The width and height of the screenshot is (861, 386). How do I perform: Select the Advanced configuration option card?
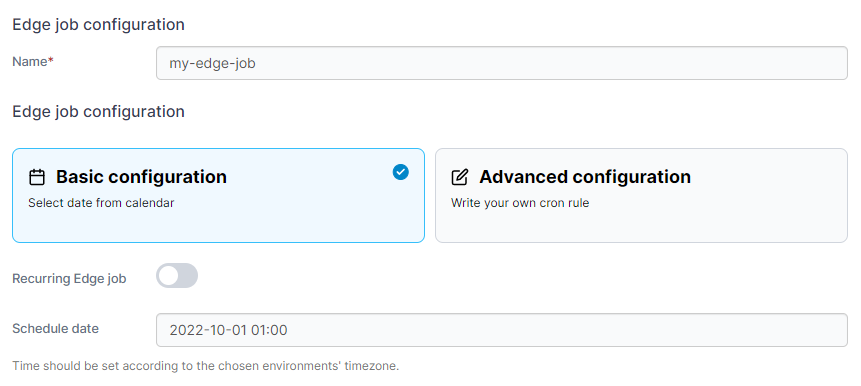pyautogui.click(x=641, y=195)
